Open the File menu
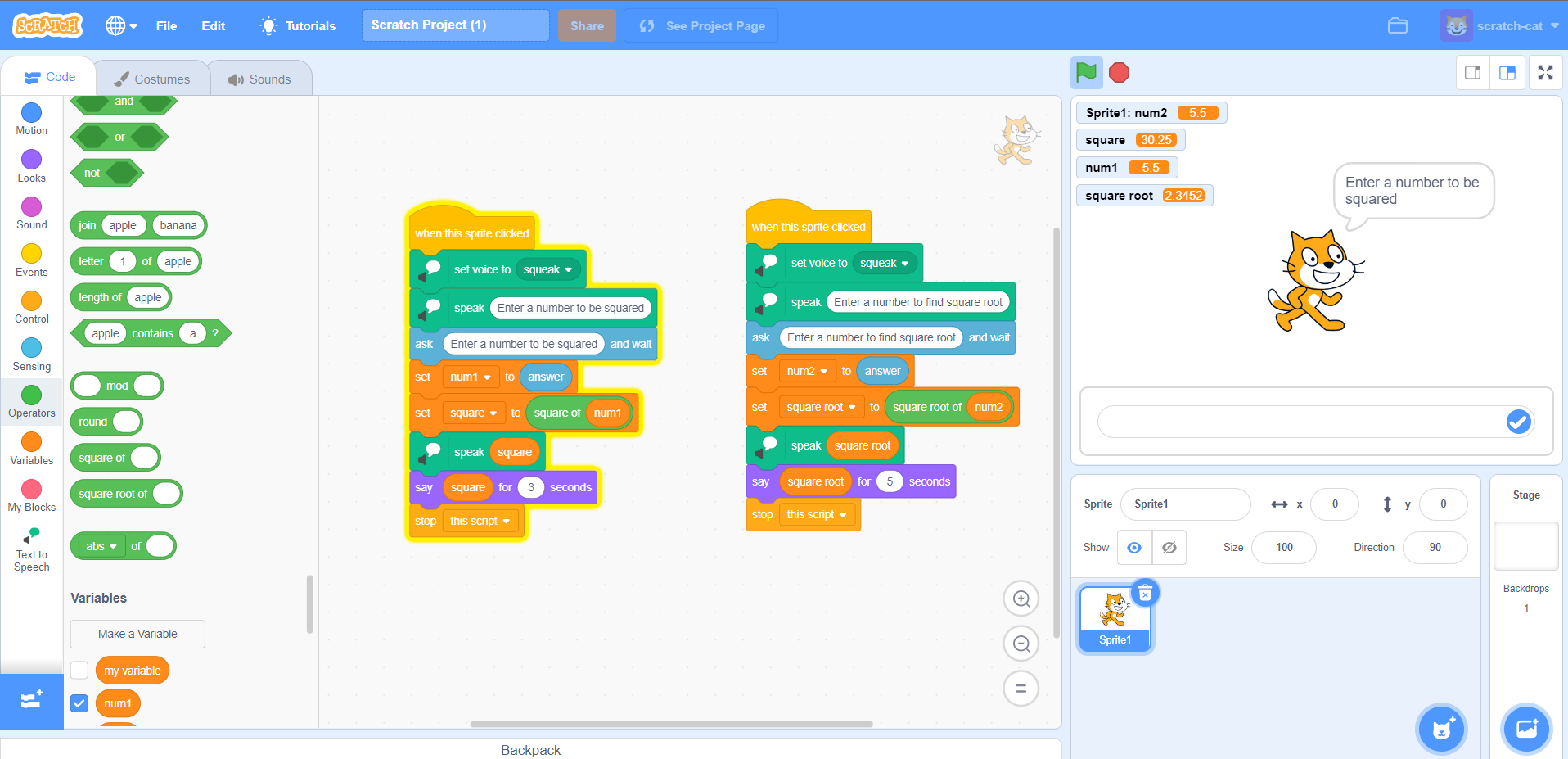 click(166, 25)
